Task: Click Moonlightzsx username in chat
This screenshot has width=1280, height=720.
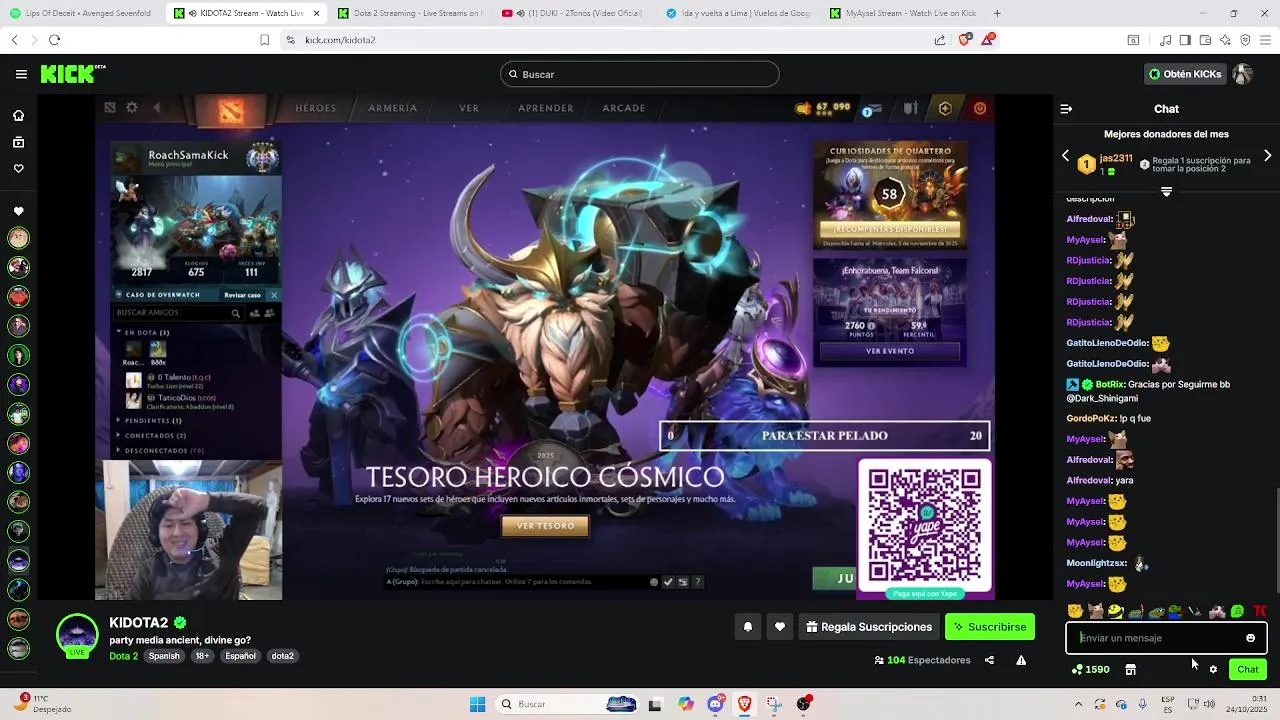Action: click(1097, 563)
